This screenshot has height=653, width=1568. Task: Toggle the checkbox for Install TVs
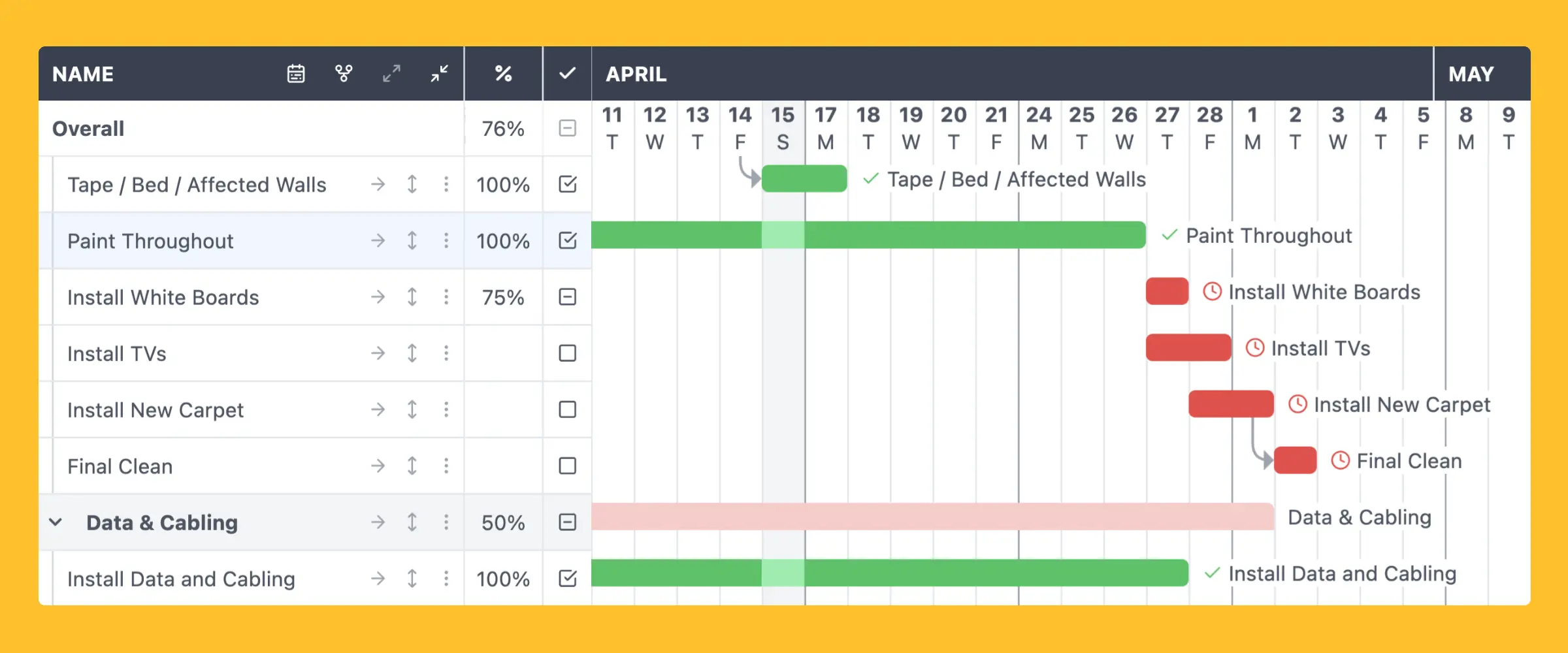(x=567, y=353)
